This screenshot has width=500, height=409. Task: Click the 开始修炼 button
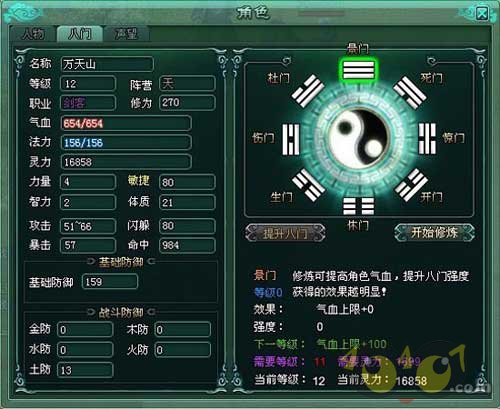[x=434, y=232]
